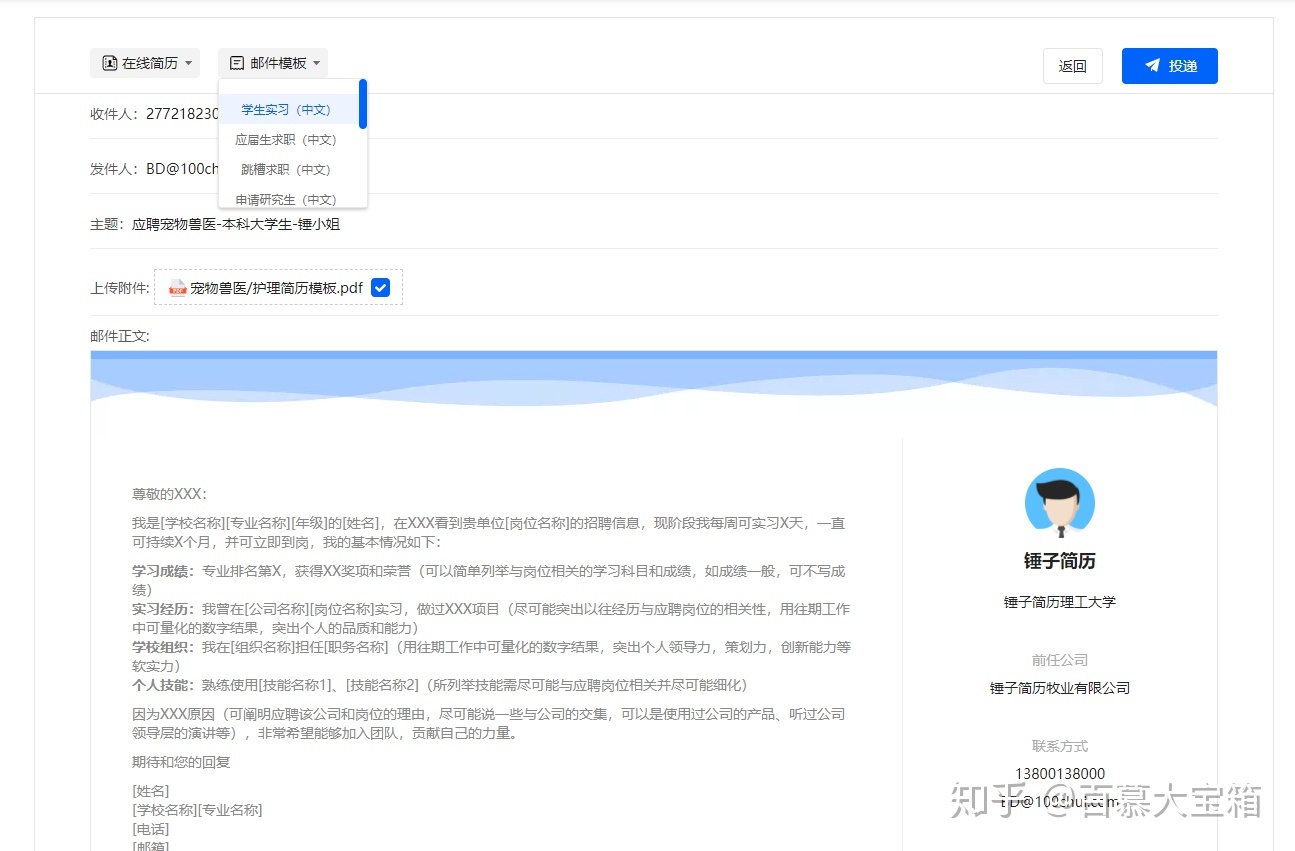Collapse the template list with its chevron
This screenshot has height=851, width=1295.
click(316, 62)
